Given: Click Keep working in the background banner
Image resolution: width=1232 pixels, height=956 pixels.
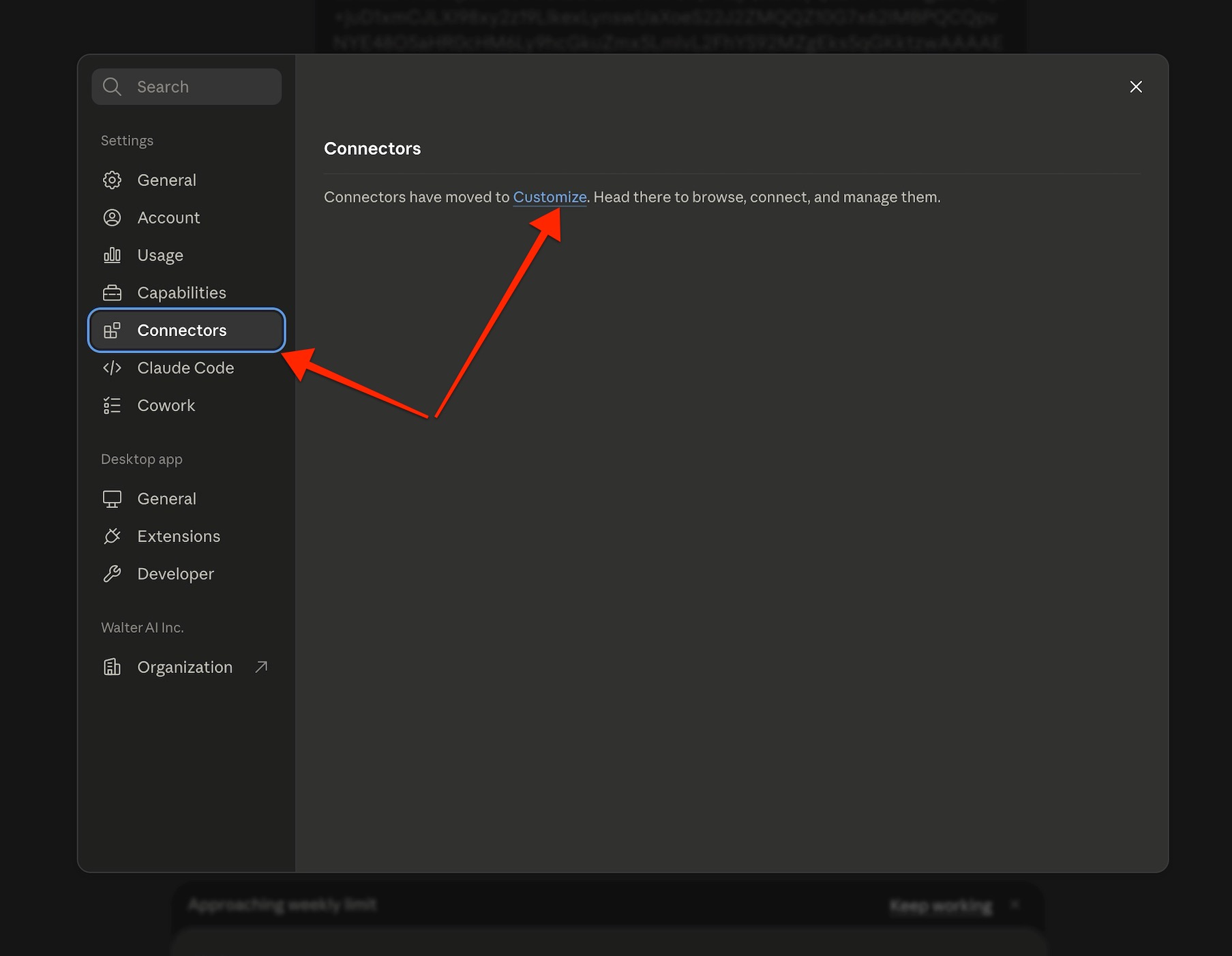Looking at the screenshot, I should 941,906.
